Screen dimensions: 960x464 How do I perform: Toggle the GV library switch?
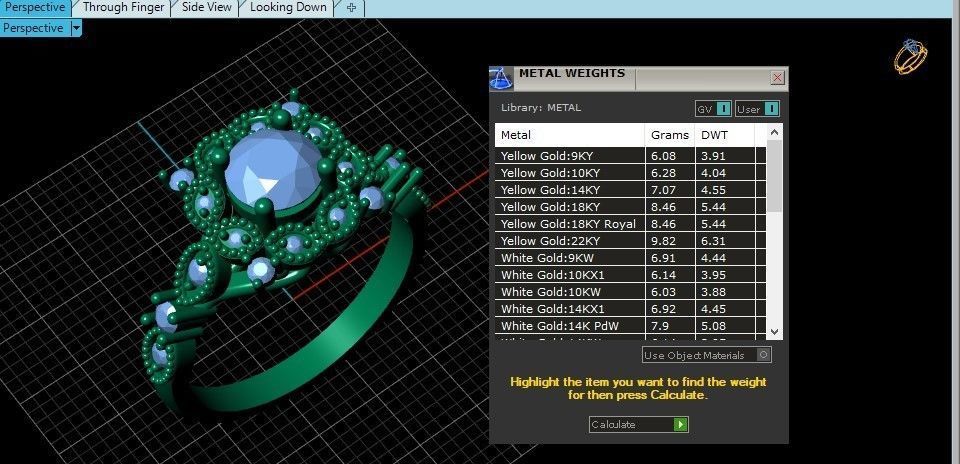(713, 109)
